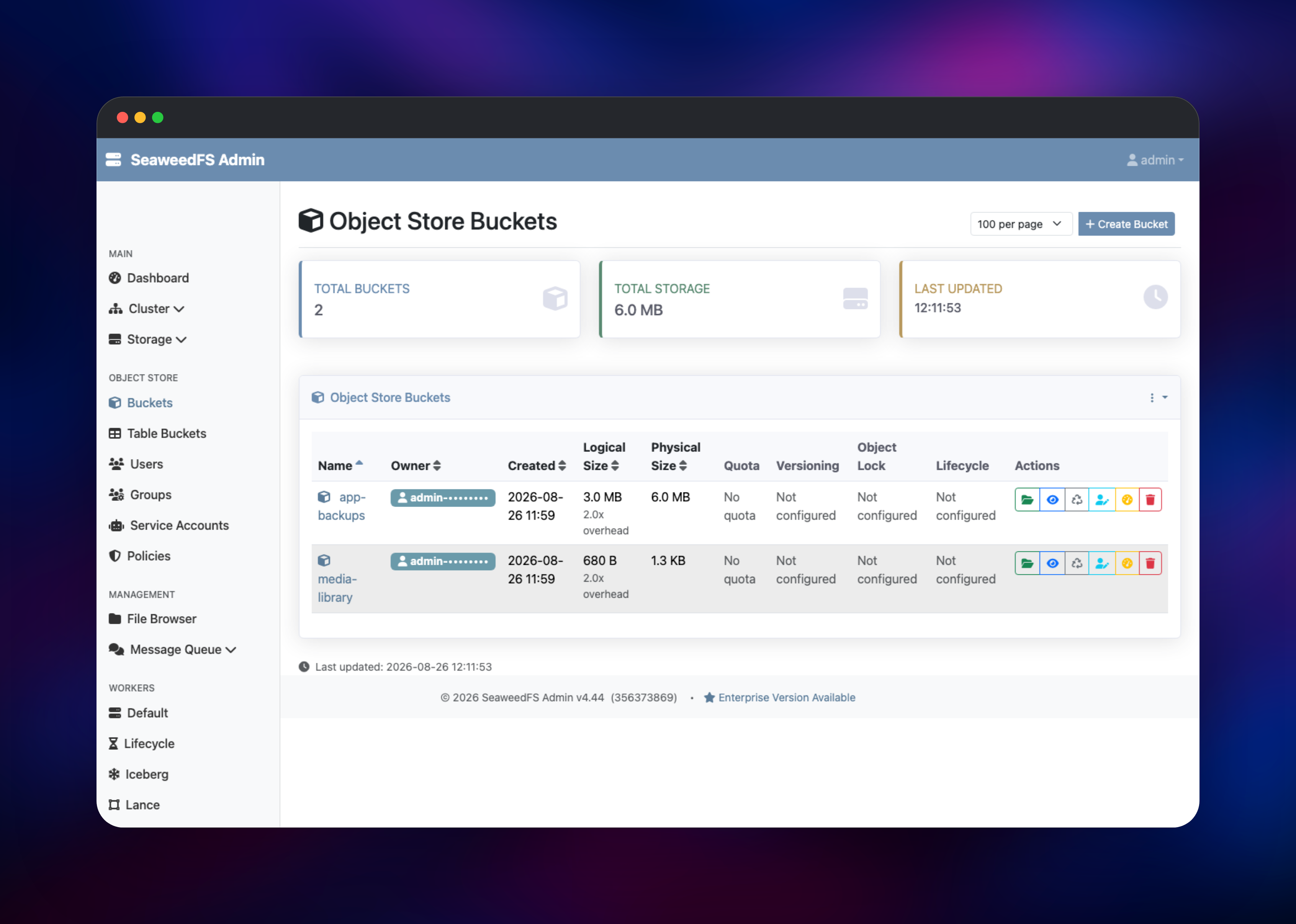The width and height of the screenshot is (1296, 924).
Task: Click the admin owner badge for app-backups
Action: [443, 497]
